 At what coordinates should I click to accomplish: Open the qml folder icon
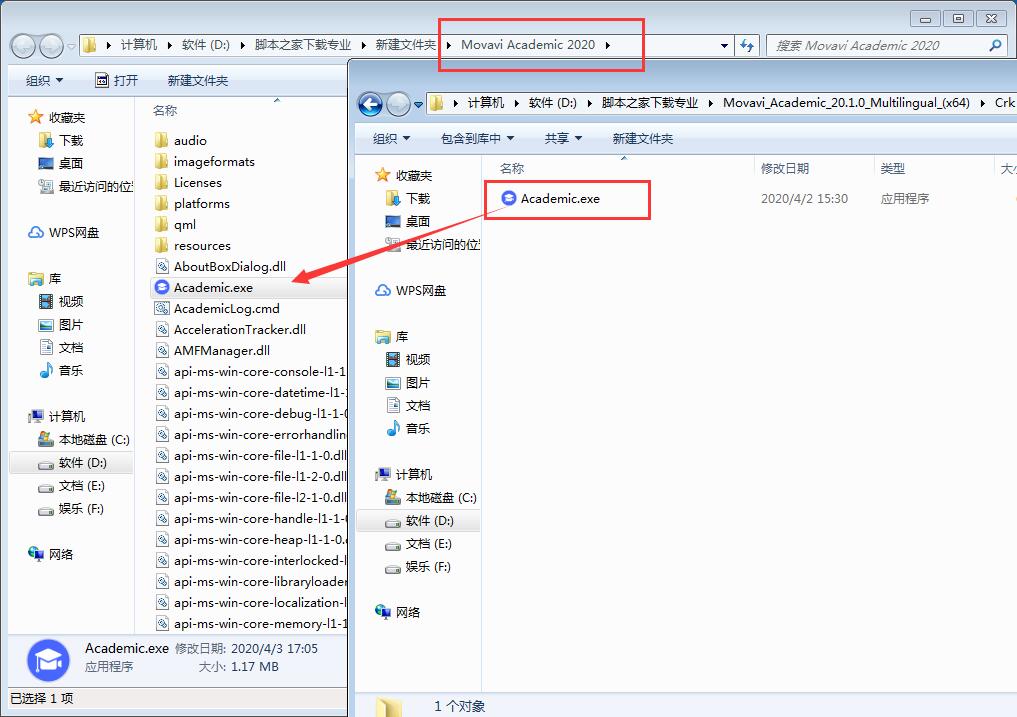pos(162,225)
